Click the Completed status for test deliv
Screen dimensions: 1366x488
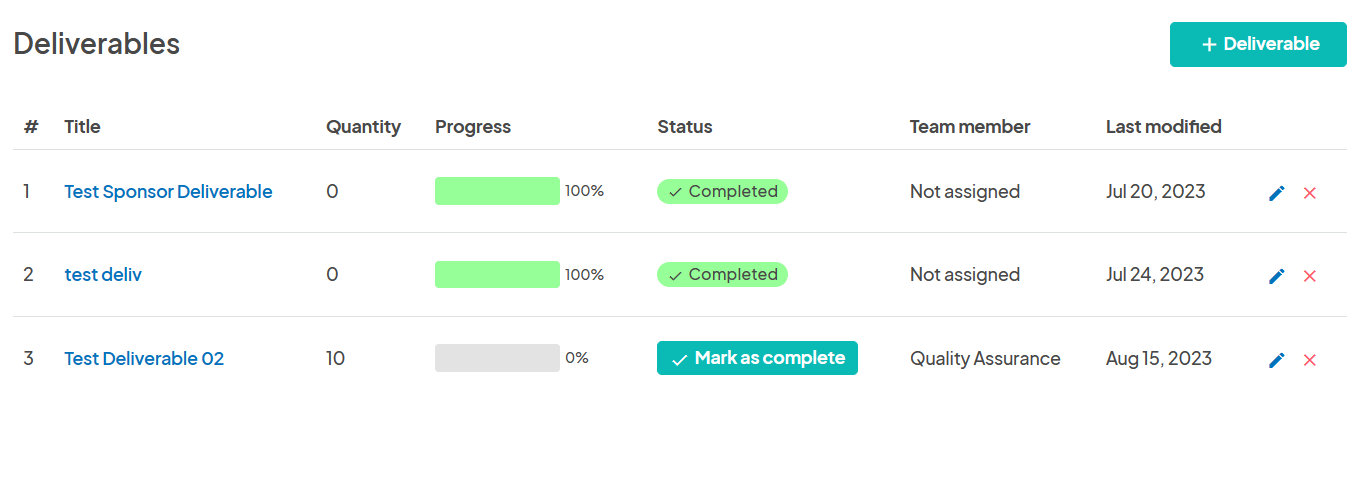[x=722, y=274]
